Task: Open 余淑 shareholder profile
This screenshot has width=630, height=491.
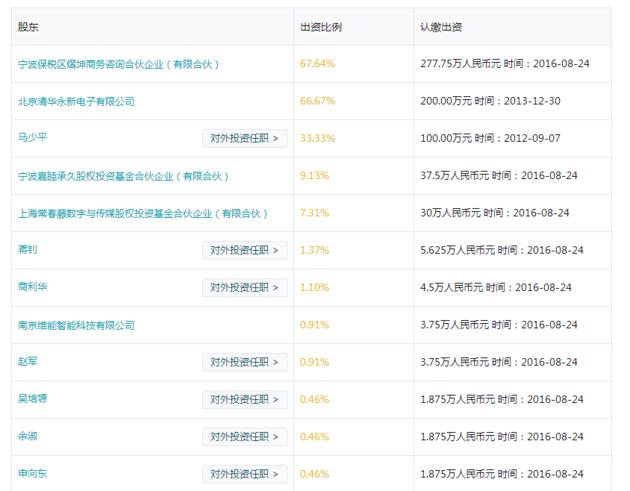Action: (x=28, y=436)
